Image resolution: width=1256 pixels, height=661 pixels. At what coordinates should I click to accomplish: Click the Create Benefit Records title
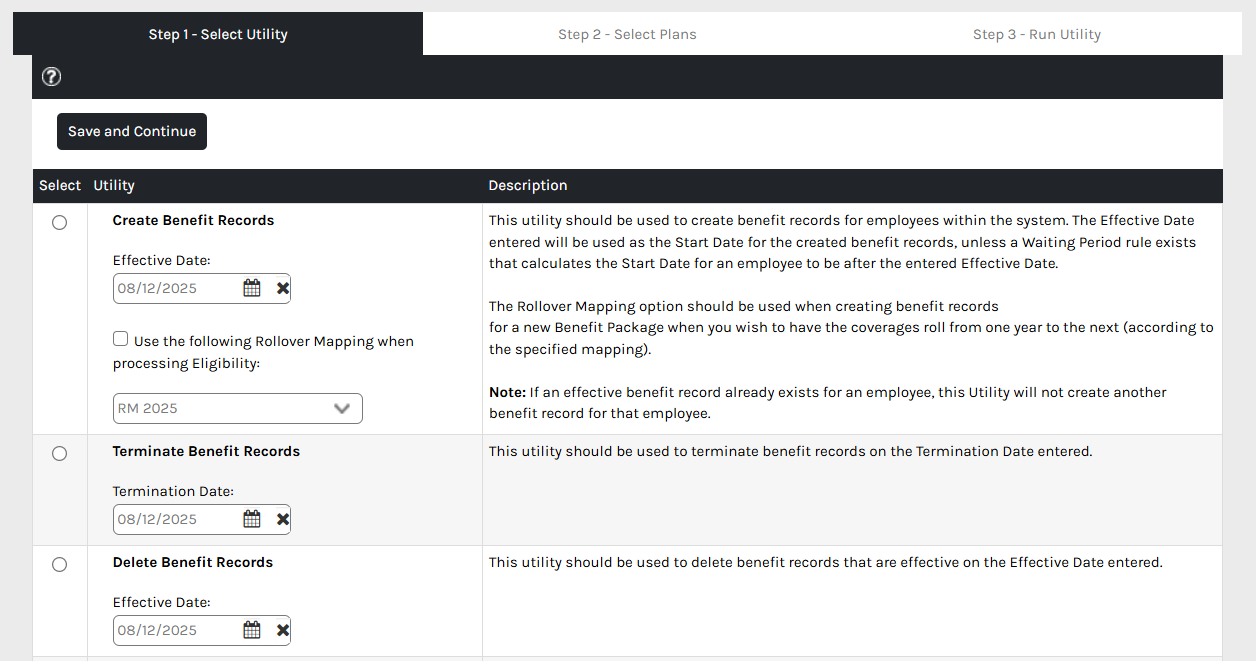click(193, 220)
